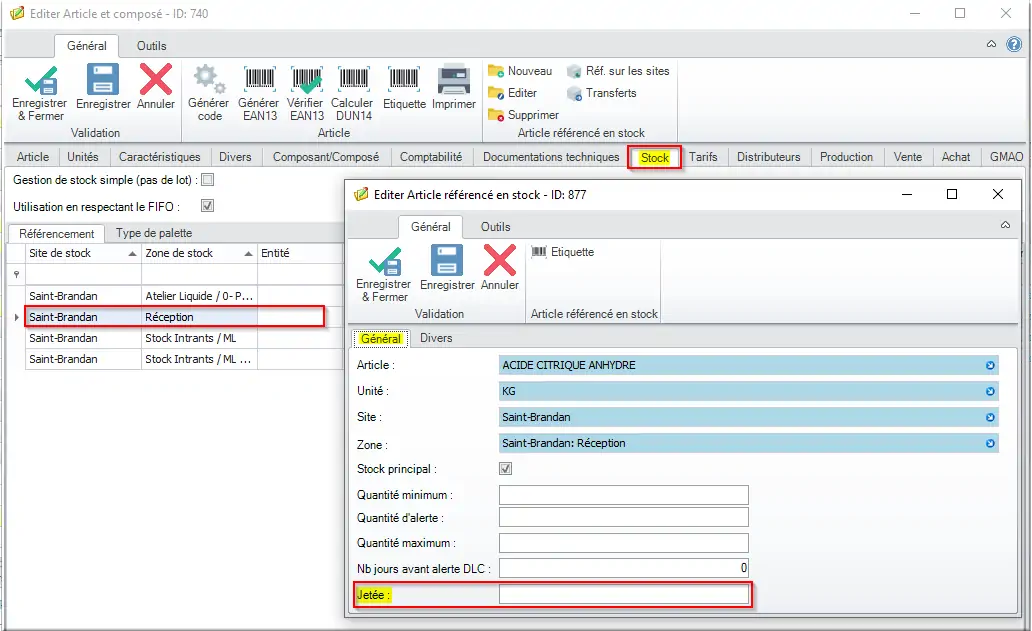This screenshot has width=1032, height=631.
Task: Click Nouveau in Article référencé en stock group
Action: (520, 71)
